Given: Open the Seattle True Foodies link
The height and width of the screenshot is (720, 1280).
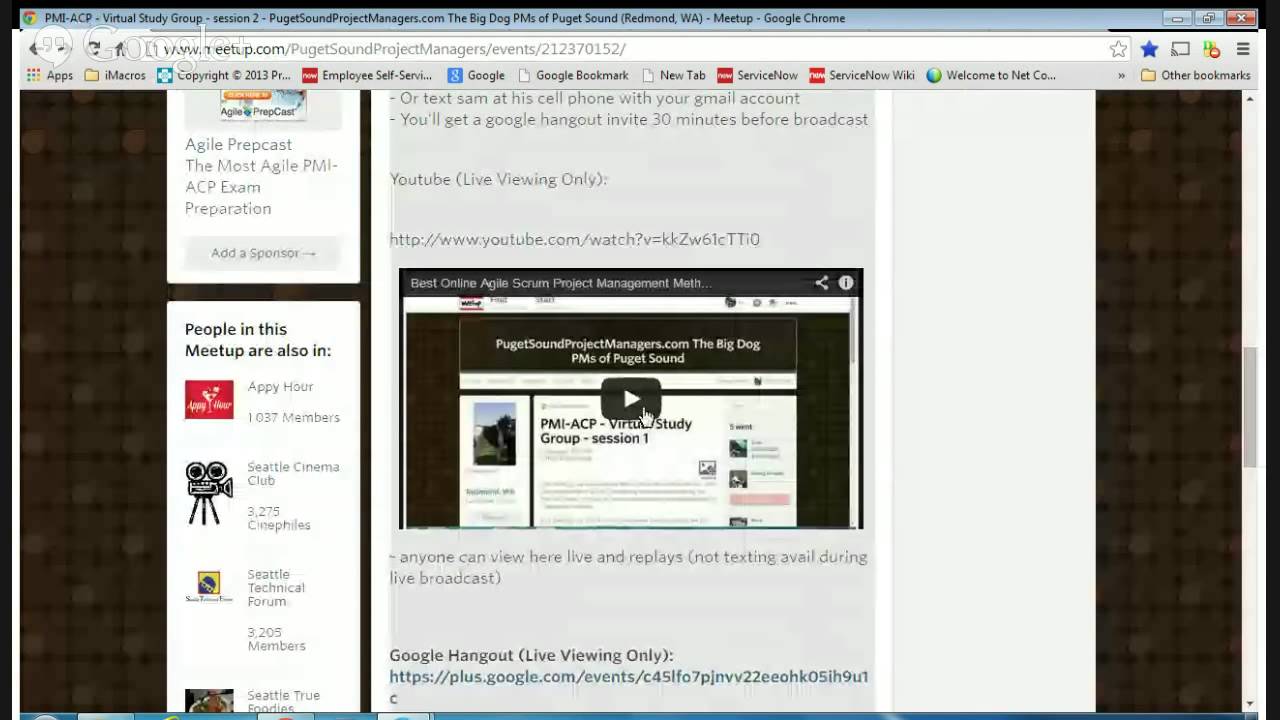Looking at the screenshot, I should 284,702.
